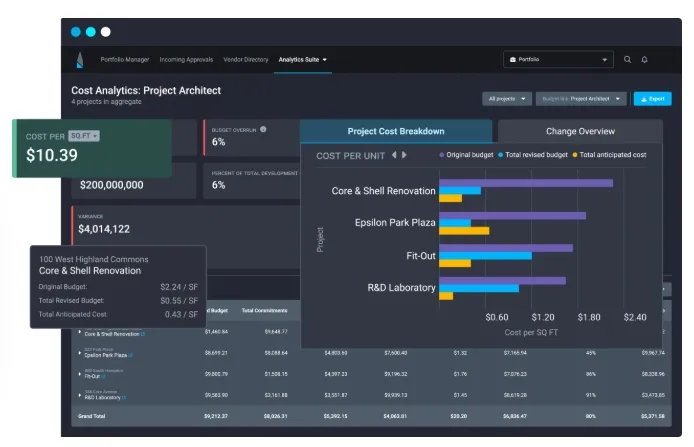
Task: Open Vendor Directory link
Action: pyautogui.click(x=246, y=59)
